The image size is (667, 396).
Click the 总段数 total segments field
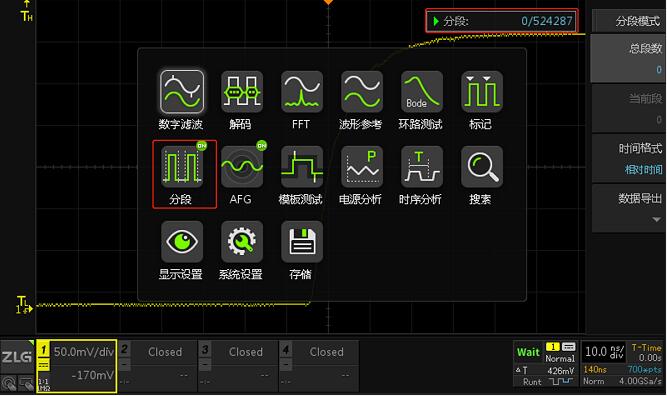click(x=629, y=59)
